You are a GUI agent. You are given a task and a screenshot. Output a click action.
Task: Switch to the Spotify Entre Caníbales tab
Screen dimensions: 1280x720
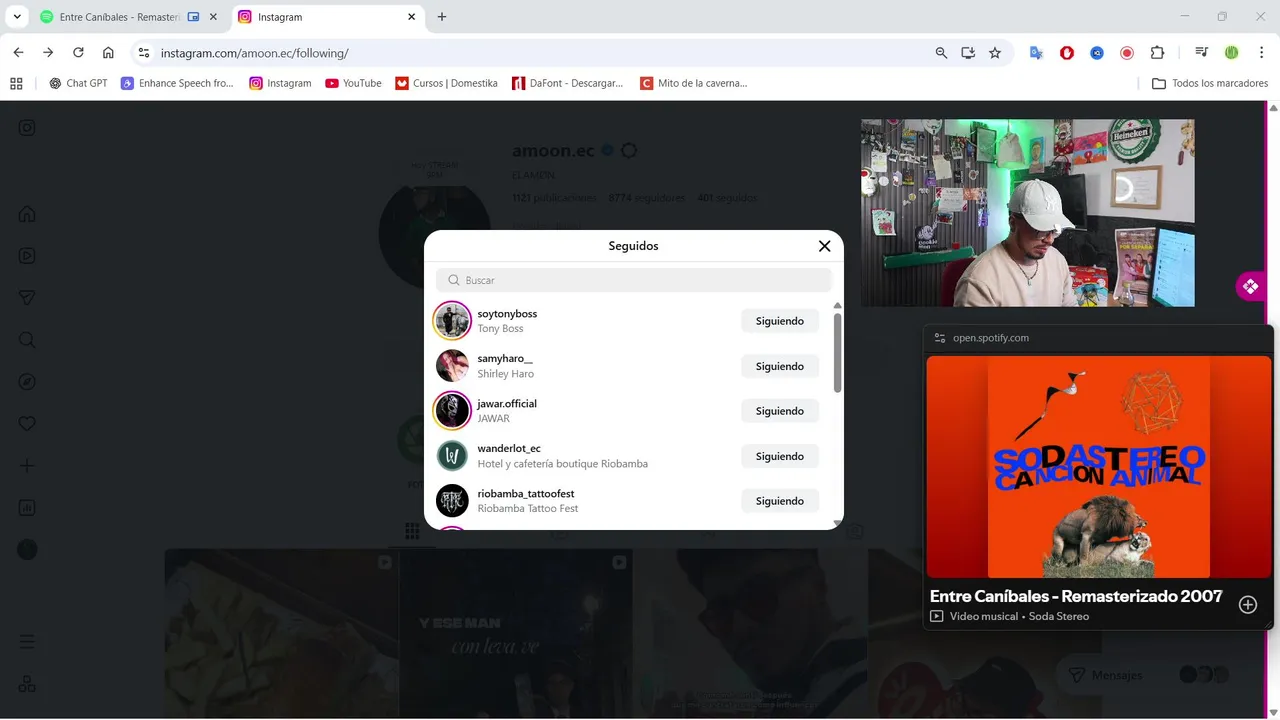[130, 17]
